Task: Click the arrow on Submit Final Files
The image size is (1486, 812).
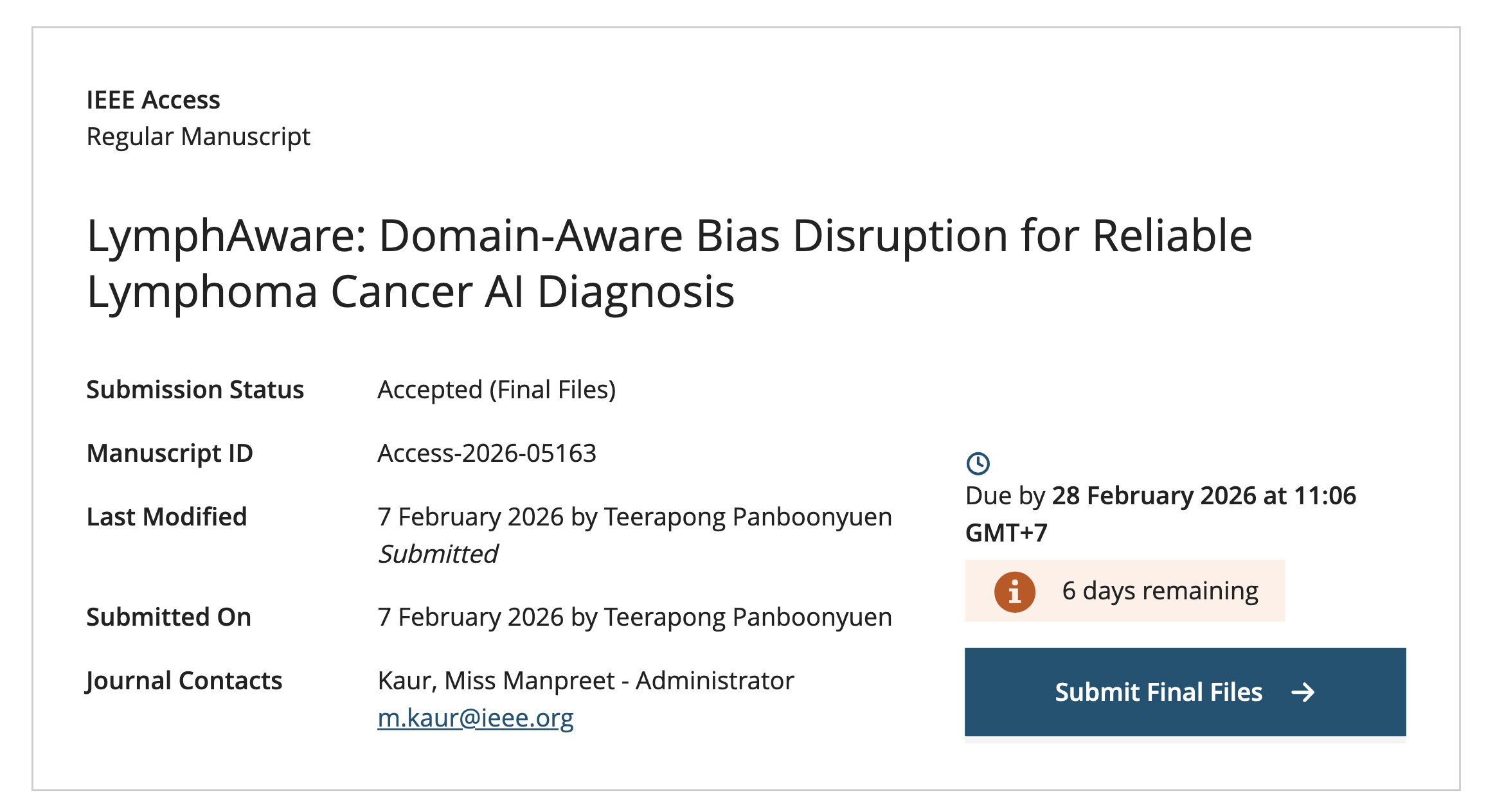Action: 1303,692
